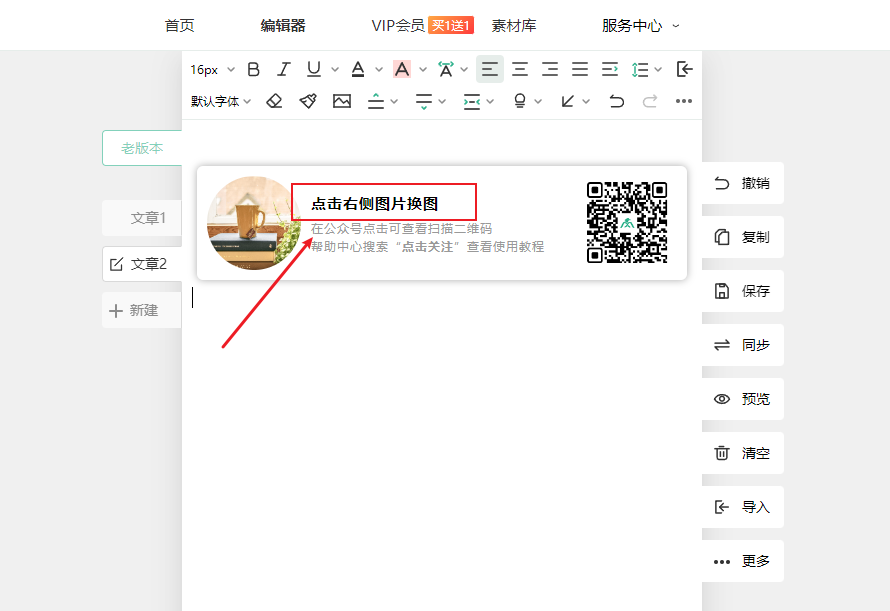Click the spacing-after-paragraph icon
Viewport: 890px width, 611px height.
pyautogui.click(x=423, y=101)
